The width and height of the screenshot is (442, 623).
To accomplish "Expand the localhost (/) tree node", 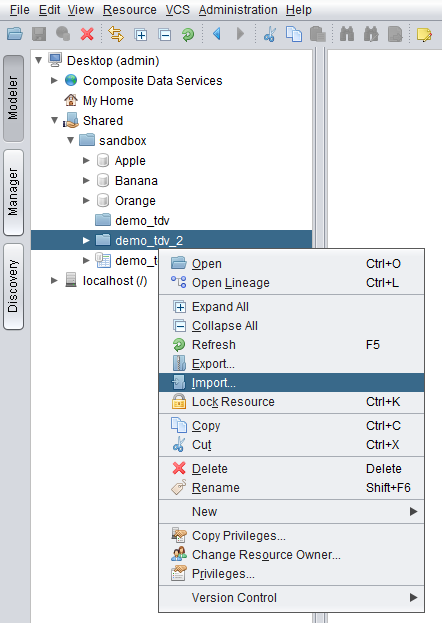I will 54,281.
